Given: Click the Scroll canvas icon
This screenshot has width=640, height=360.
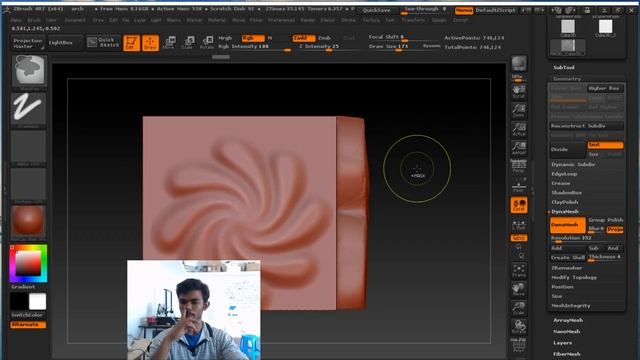Looking at the screenshot, I should point(519,91).
